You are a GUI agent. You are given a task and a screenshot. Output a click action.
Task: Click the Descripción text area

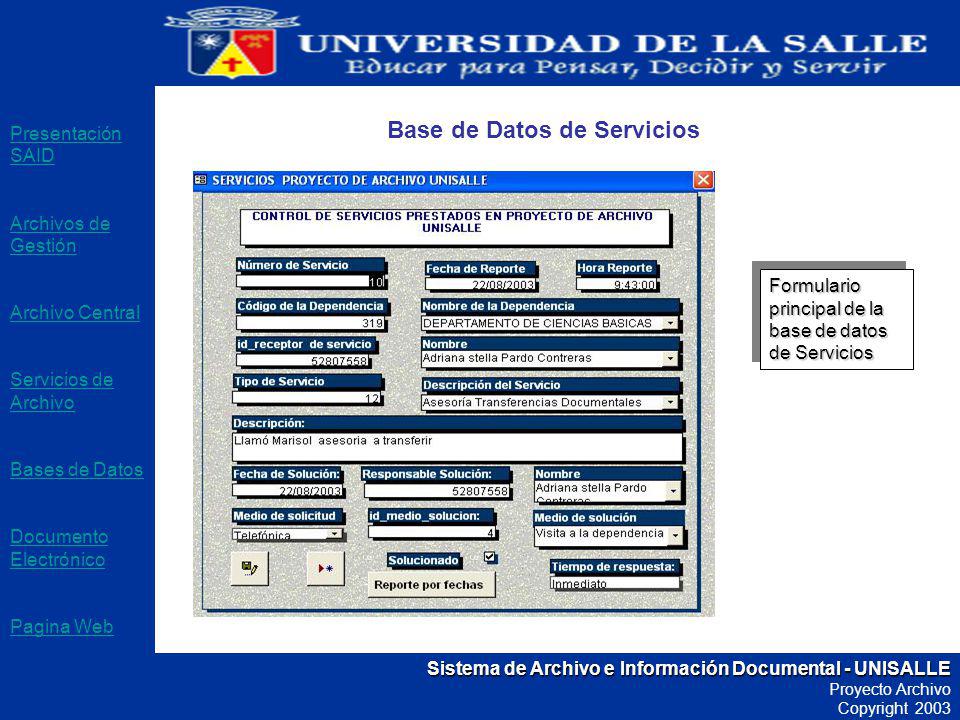(x=457, y=447)
